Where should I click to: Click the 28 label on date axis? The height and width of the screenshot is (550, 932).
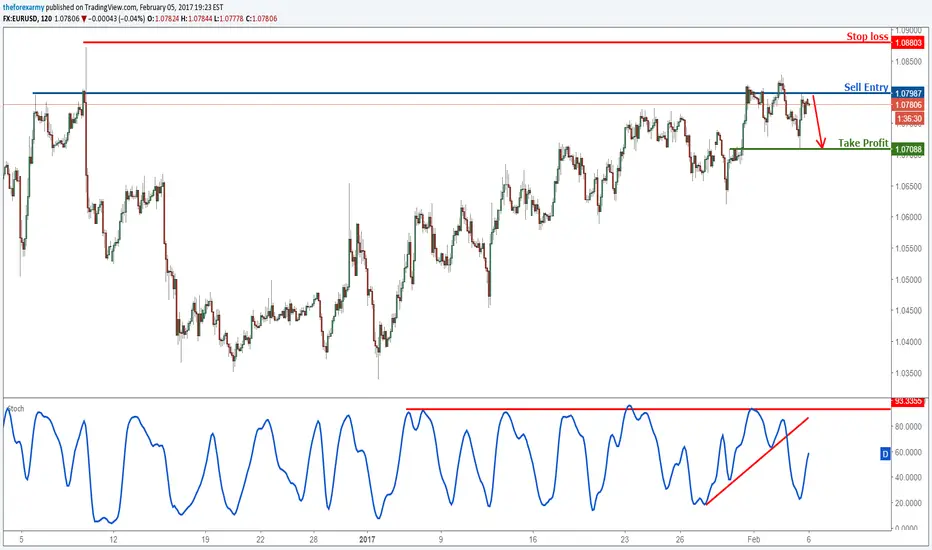coord(313,540)
